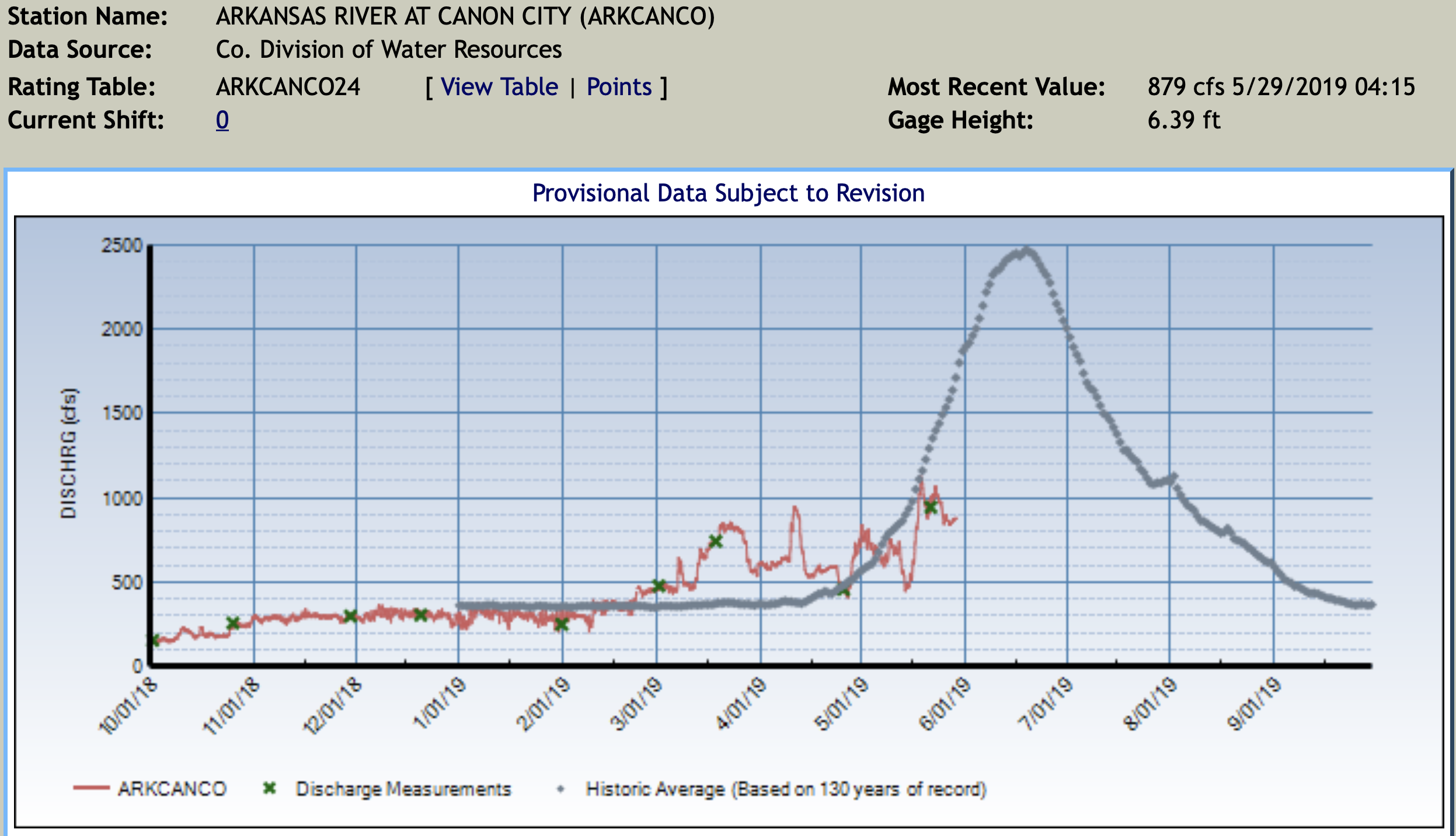Viewport: 1456px width, 836px height.
Task: Click the Discharge Measurements legend label
Action: [x=403, y=789]
